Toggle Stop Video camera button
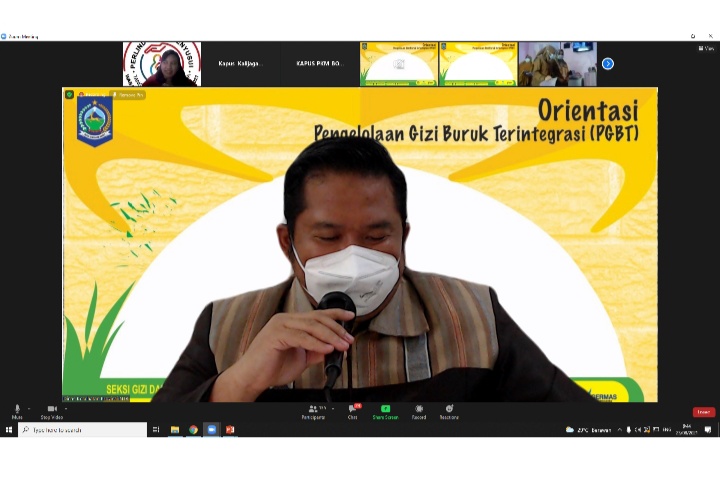Viewport: 720px width, 496px height. click(x=52, y=409)
